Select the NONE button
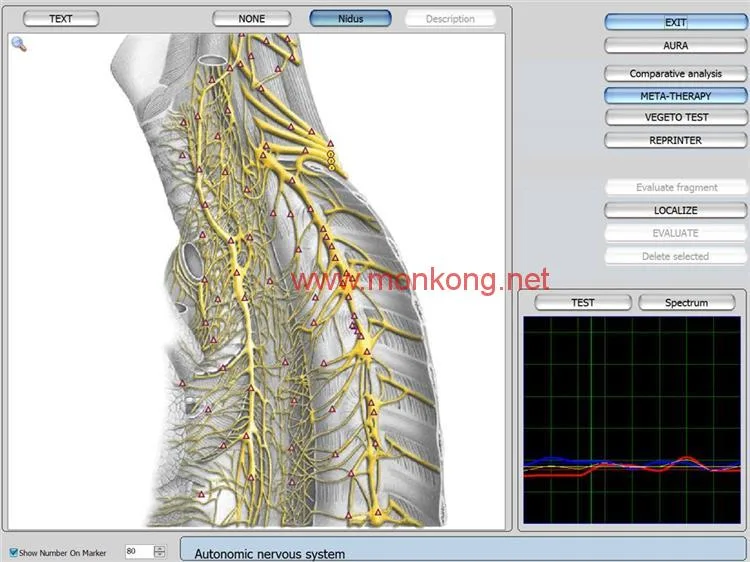Viewport: 750px width, 562px height. 252,19
